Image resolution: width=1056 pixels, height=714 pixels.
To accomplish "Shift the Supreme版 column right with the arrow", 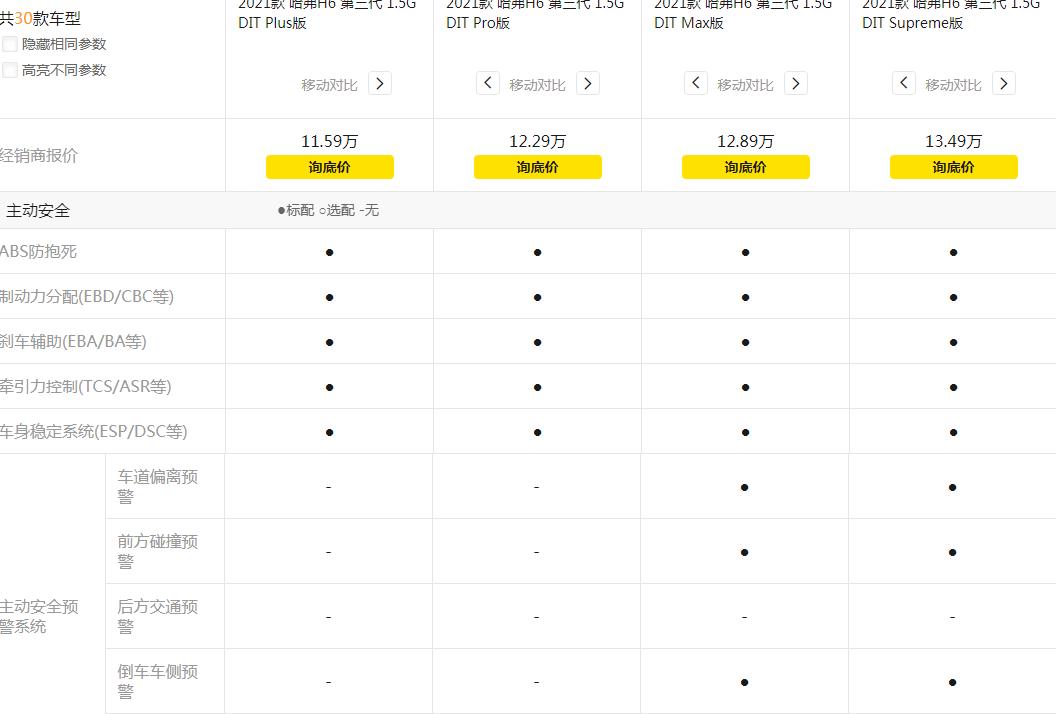I will (x=1004, y=84).
